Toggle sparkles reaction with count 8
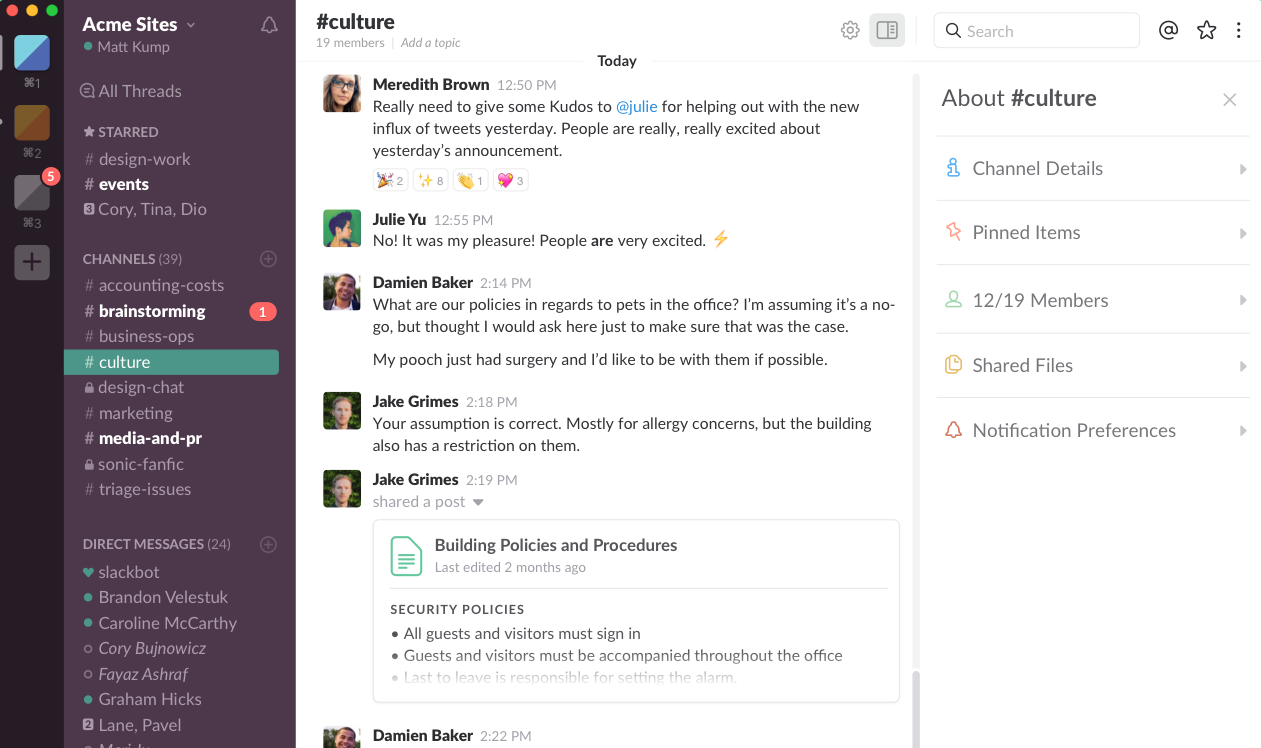This screenshot has width=1261, height=748. 431,181
